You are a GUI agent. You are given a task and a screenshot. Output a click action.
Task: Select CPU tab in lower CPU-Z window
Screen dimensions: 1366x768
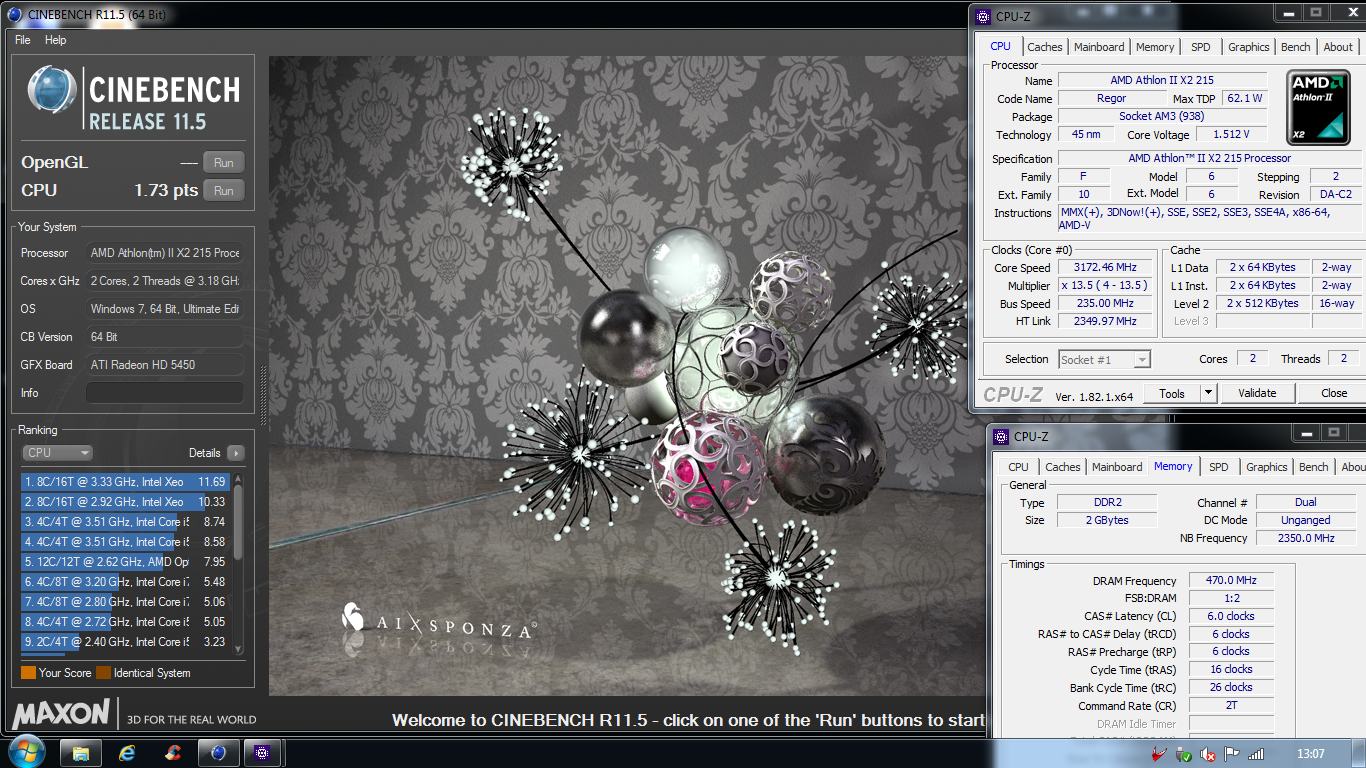pos(1018,467)
